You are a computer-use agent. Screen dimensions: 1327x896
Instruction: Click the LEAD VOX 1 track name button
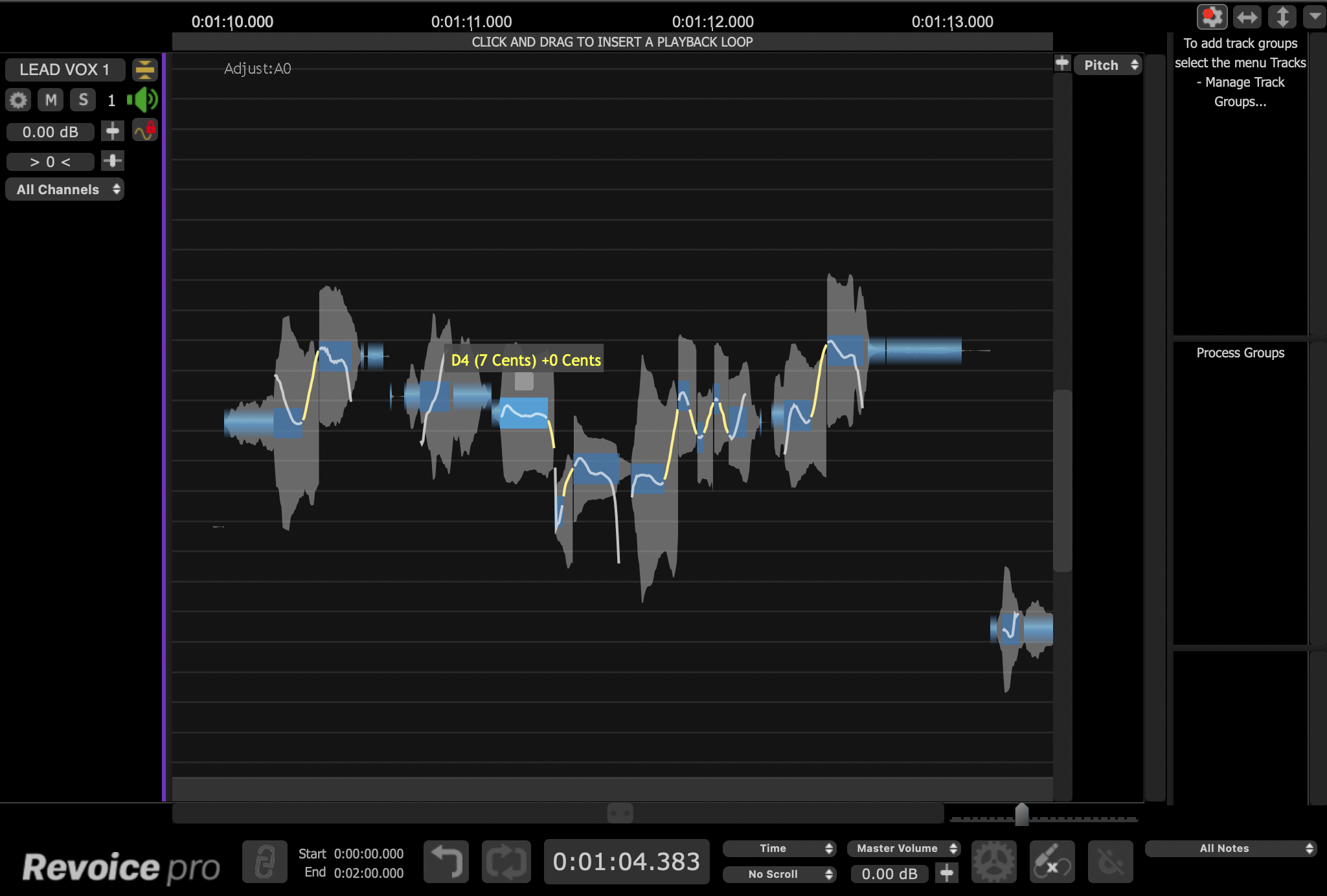point(65,69)
